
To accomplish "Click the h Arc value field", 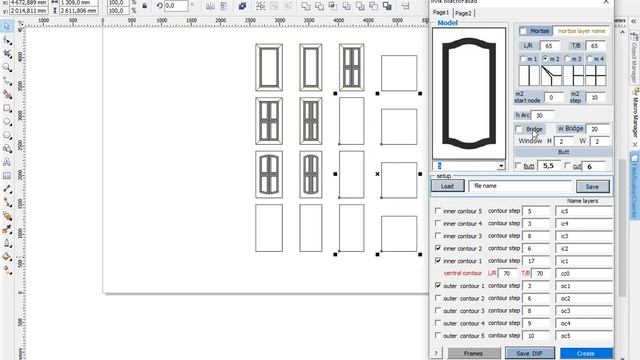I will click(542, 116).
